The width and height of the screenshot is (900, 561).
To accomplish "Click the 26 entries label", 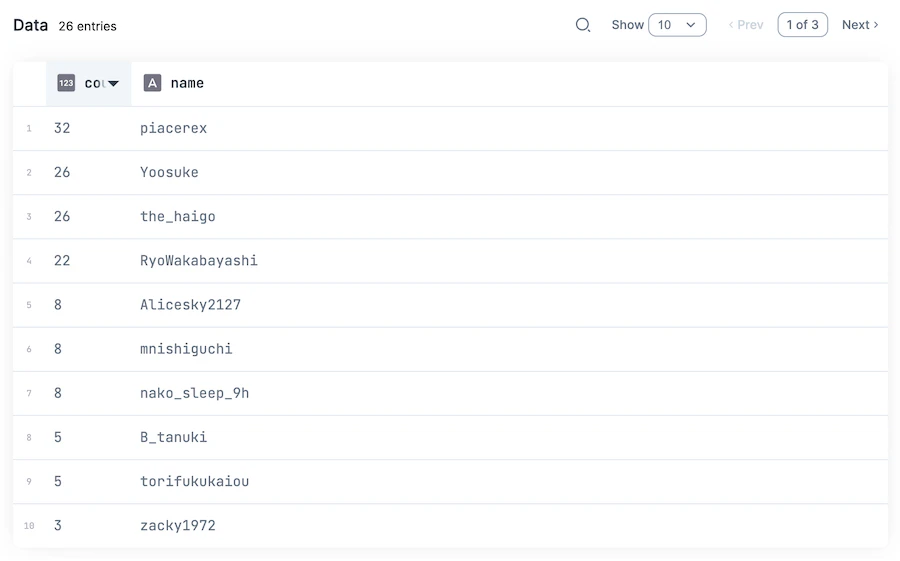I will [87, 26].
